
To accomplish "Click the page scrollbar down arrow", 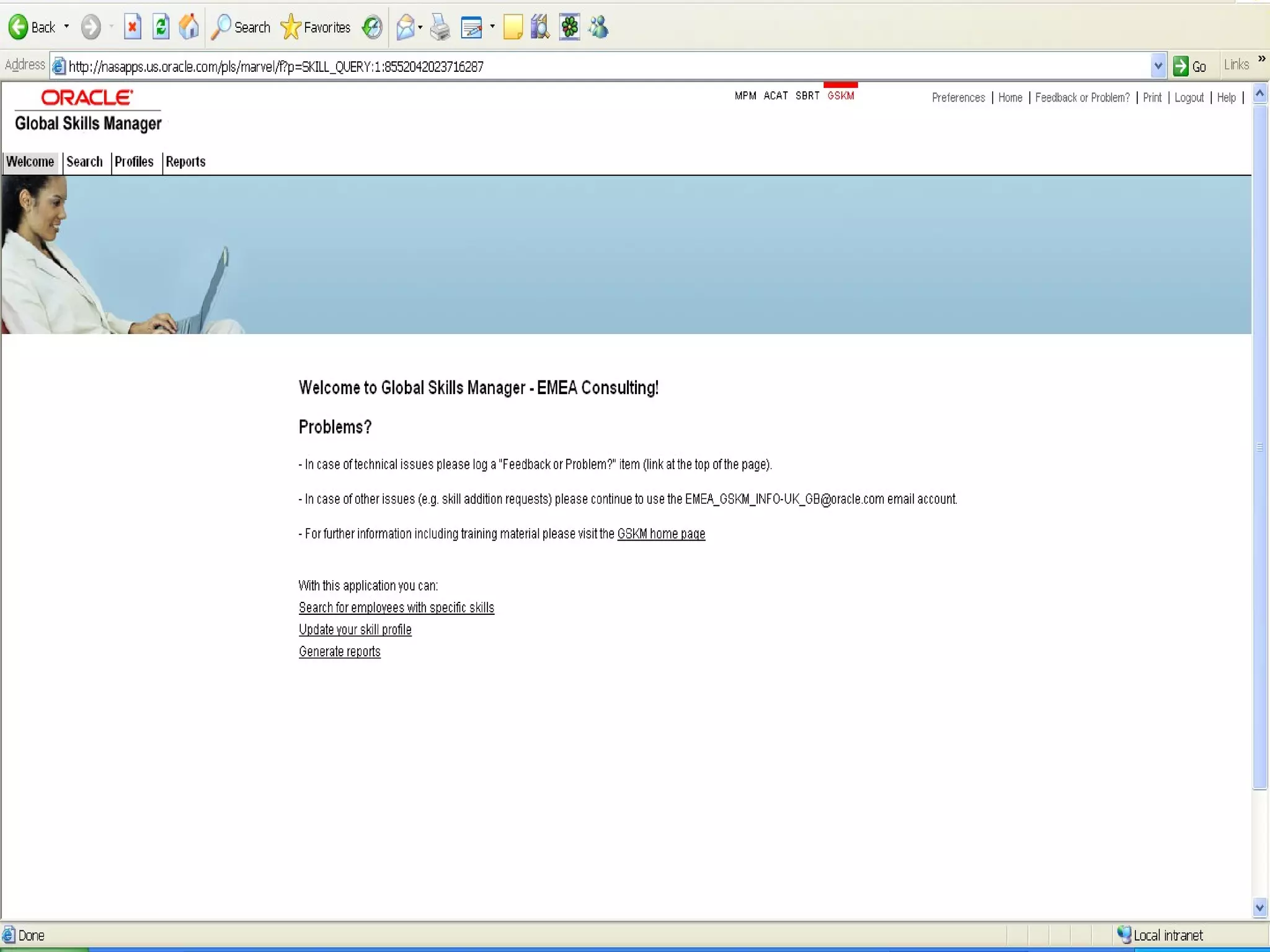I will (1259, 908).
